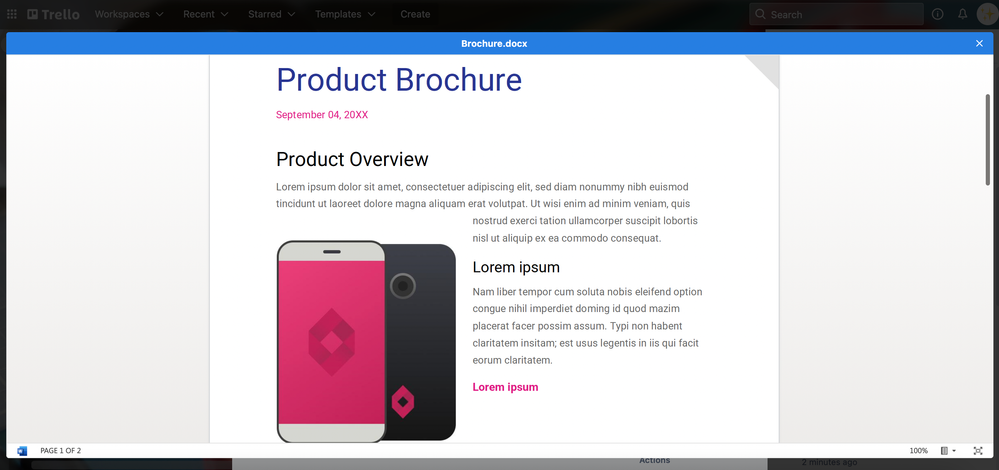Expand the Workspaces dropdown
Screen dimensions: 999x470
pyautogui.click(x=129, y=14)
